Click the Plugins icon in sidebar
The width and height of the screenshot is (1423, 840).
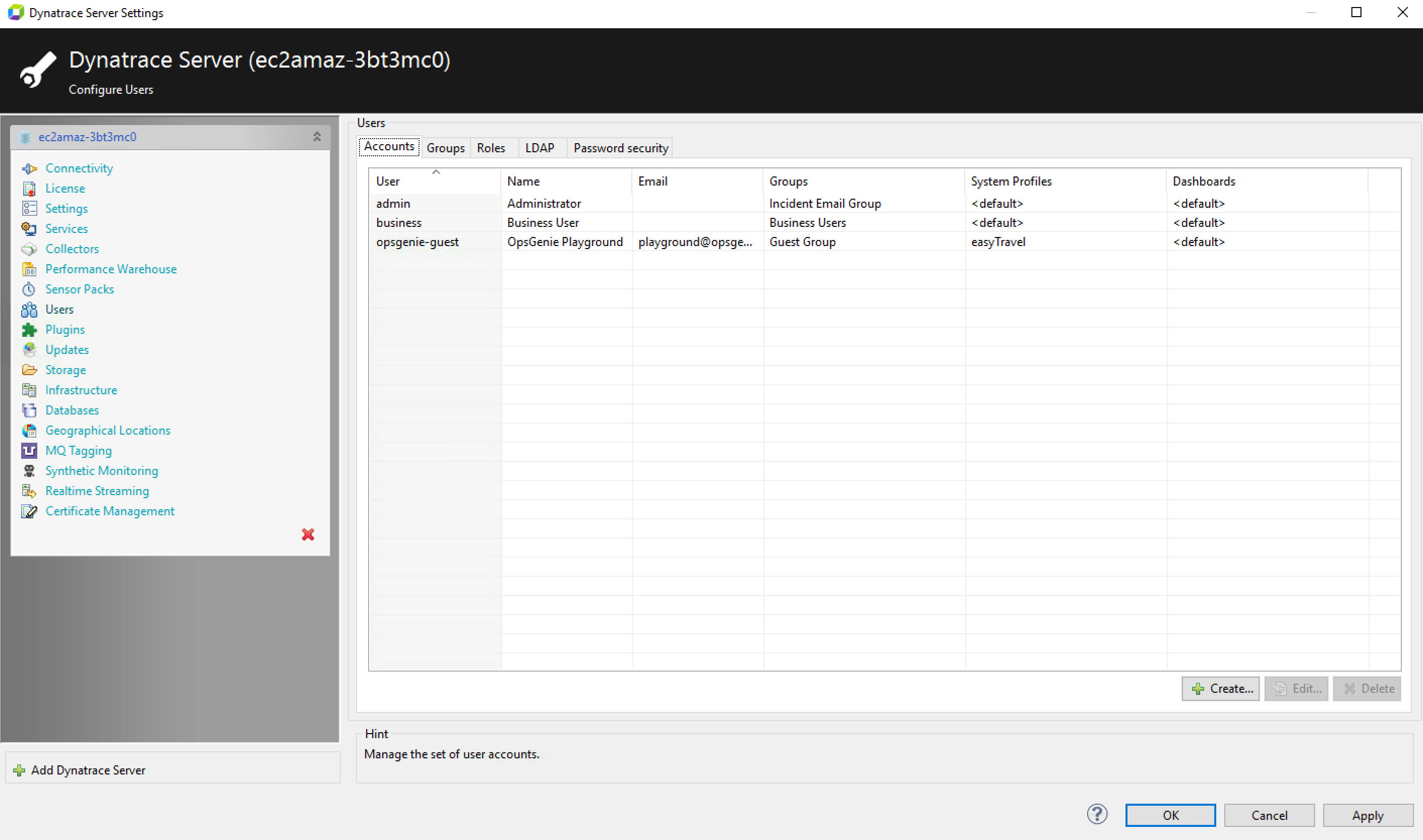coord(28,329)
